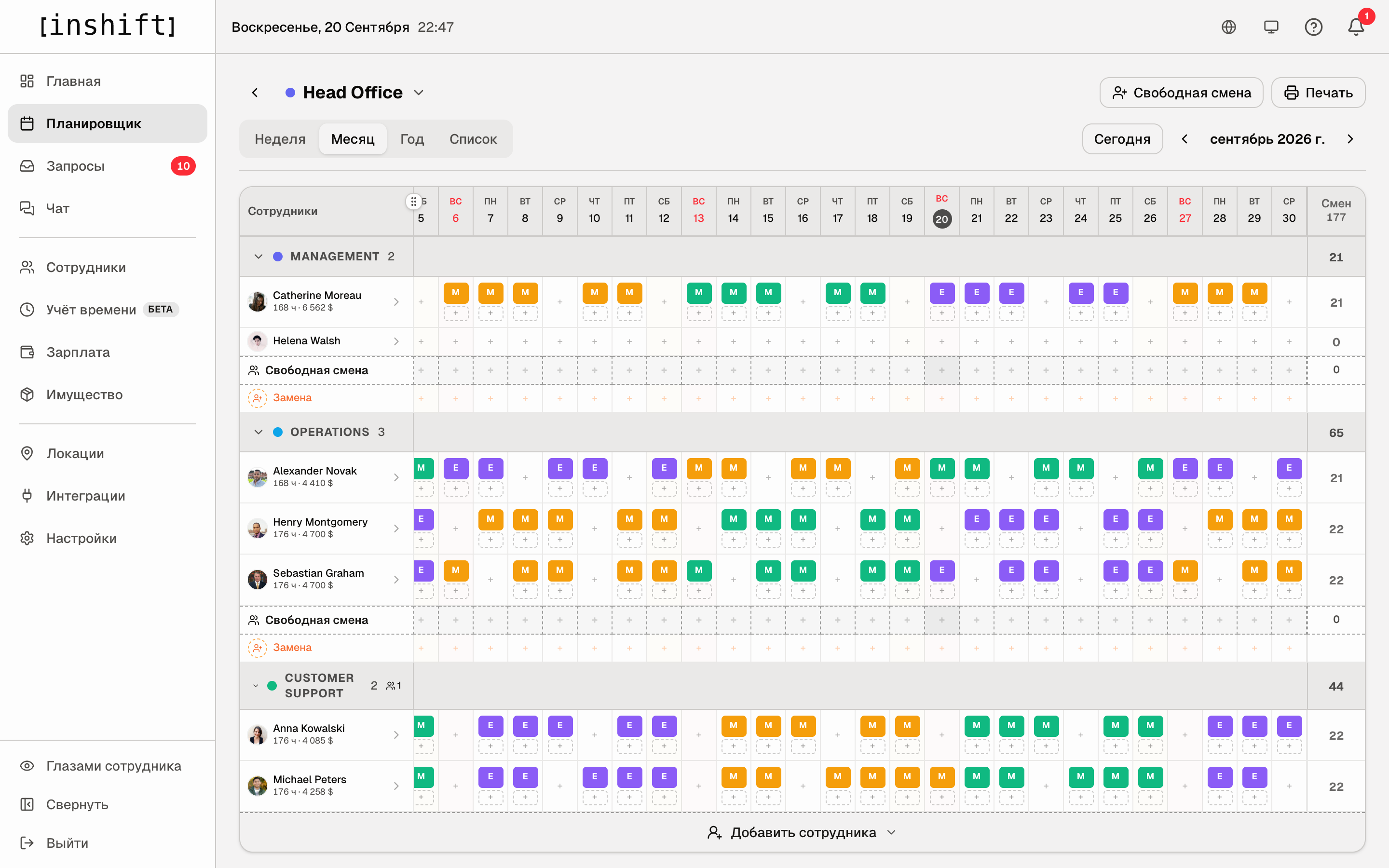The height and width of the screenshot is (868, 1389).
Task: Open Запросы inbox section
Action: 108,166
